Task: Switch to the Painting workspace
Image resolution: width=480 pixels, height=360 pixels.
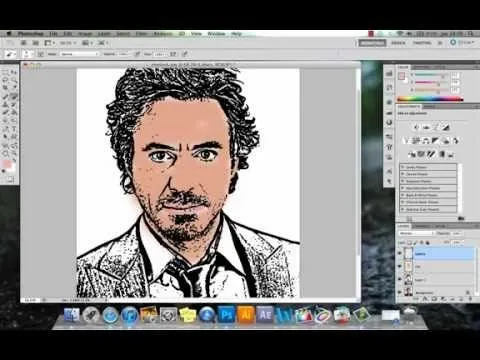Action: click(x=422, y=43)
